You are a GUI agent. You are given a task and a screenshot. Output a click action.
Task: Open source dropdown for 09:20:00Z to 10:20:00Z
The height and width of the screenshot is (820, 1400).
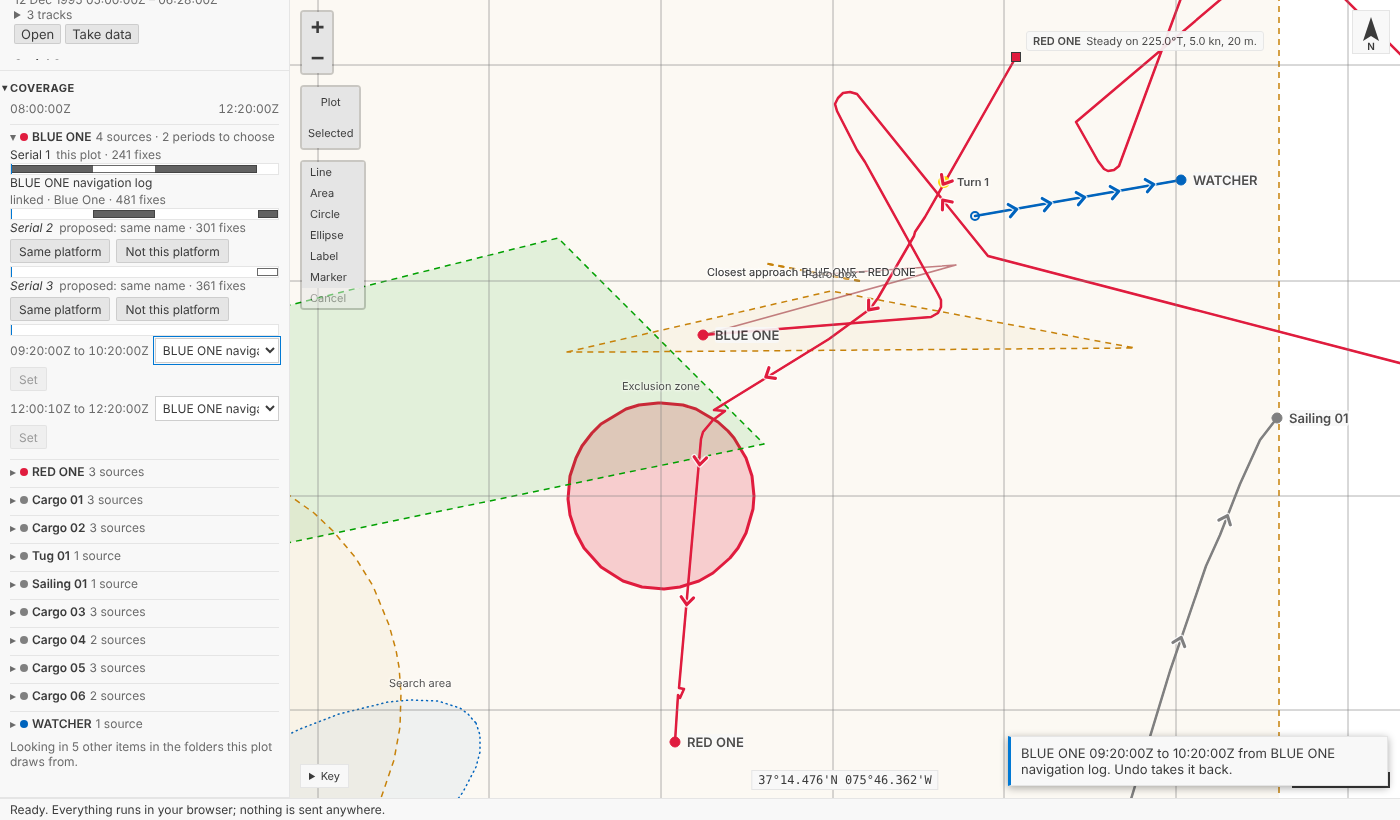[x=217, y=351]
